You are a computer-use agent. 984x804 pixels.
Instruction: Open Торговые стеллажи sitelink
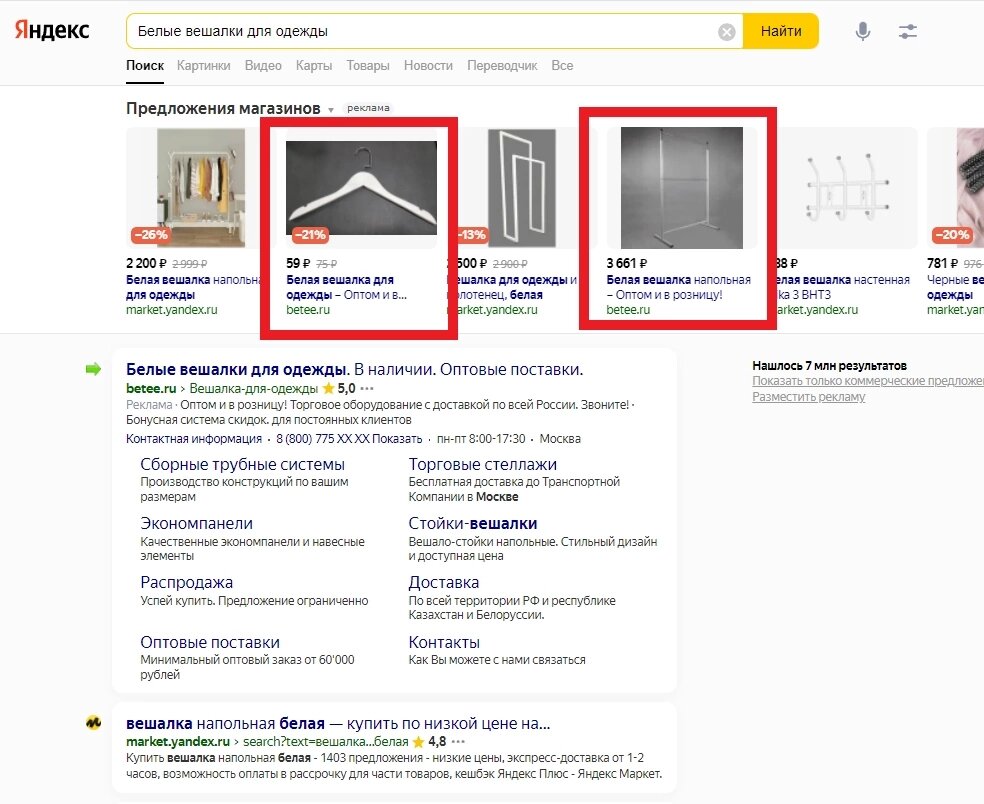click(x=483, y=464)
